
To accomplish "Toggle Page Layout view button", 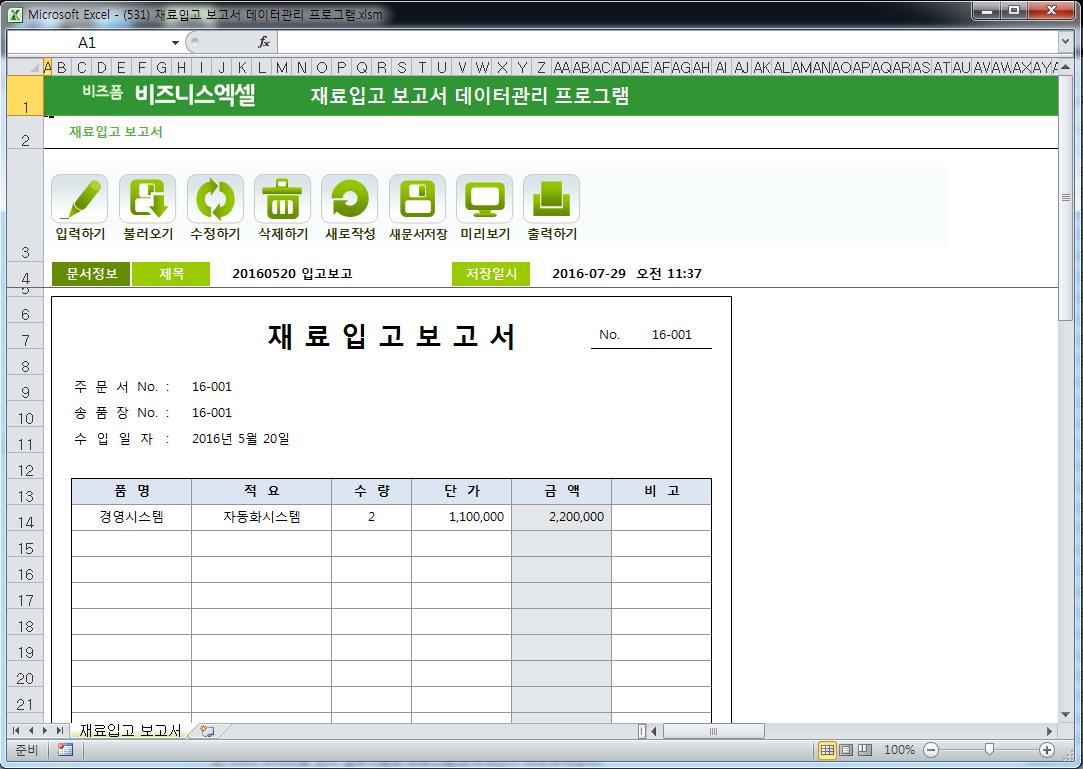I will coord(846,750).
